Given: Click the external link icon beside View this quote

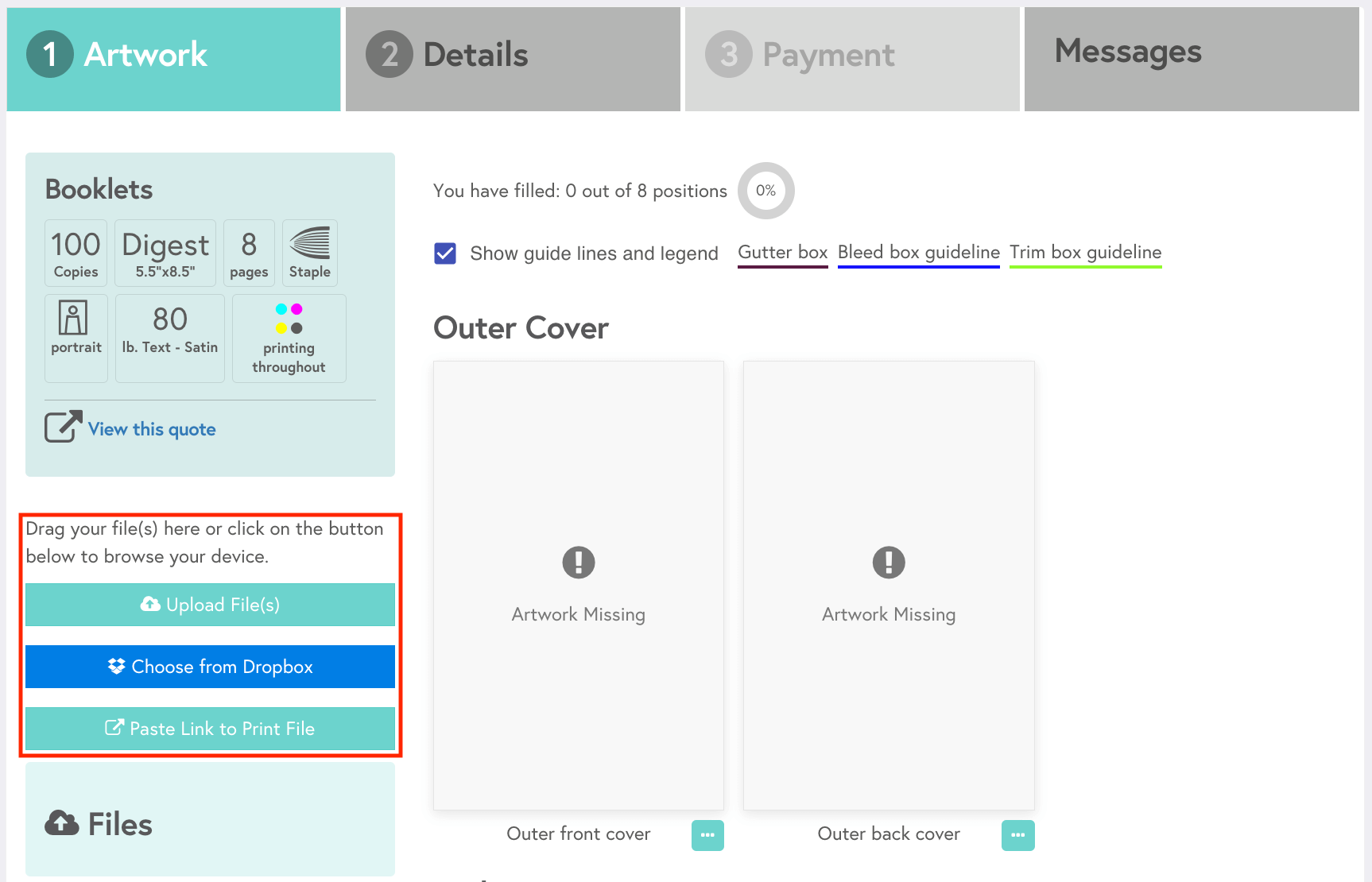Looking at the screenshot, I should [63, 427].
